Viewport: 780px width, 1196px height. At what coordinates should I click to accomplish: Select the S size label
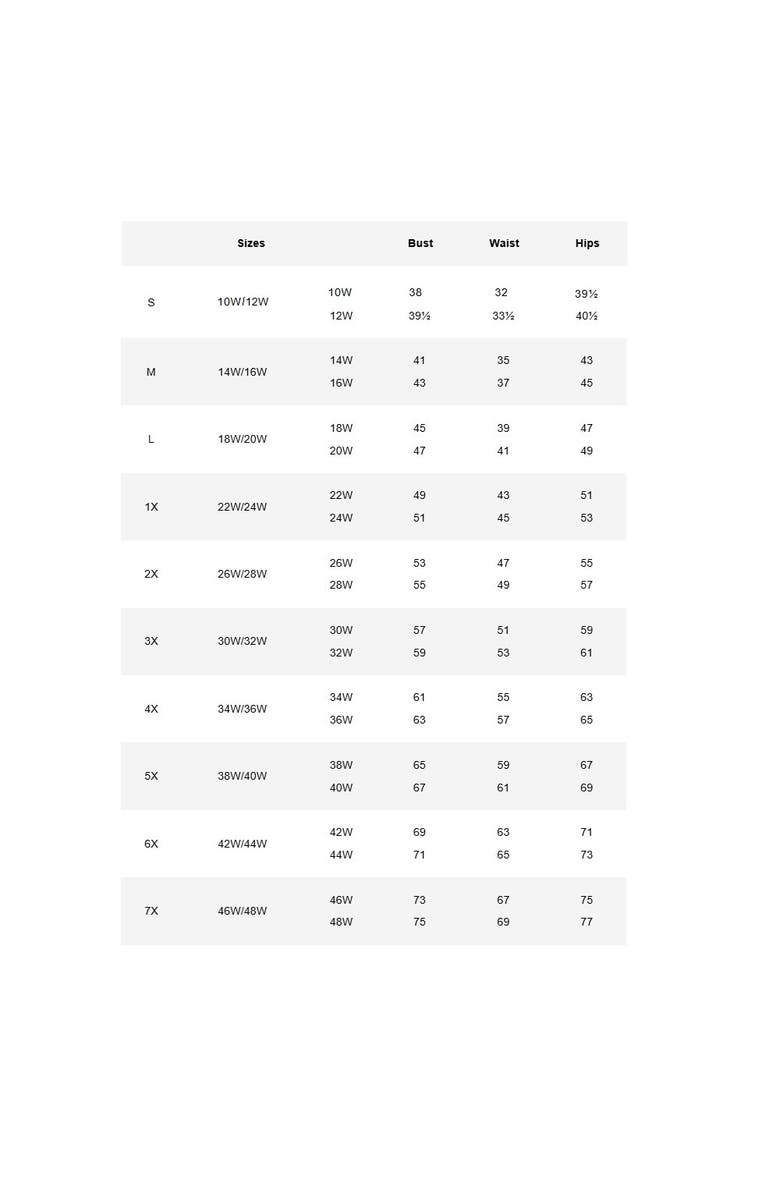tap(151, 302)
